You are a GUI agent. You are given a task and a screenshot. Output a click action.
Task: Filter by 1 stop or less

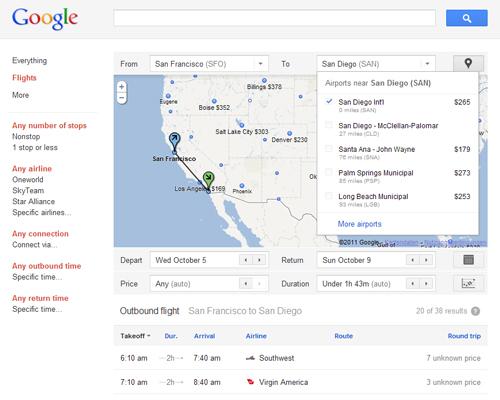coord(35,147)
